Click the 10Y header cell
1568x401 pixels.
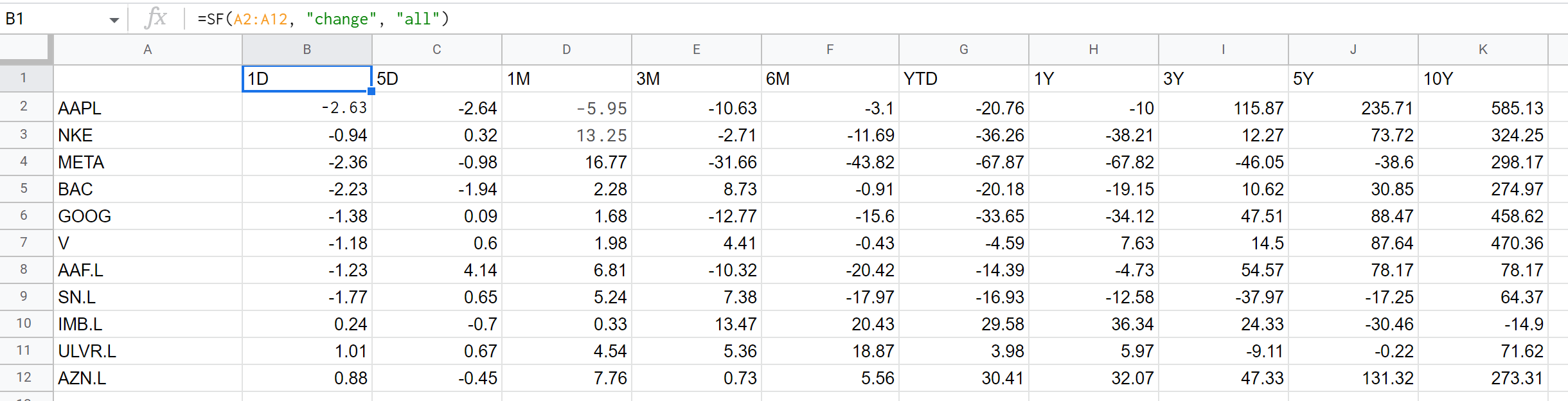tap(1483, 78)
